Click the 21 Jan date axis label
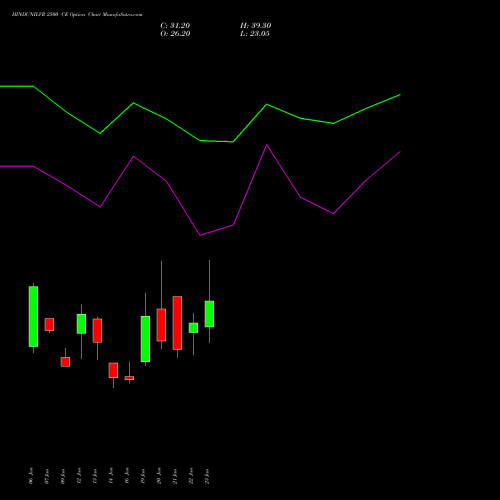This screenshot has height=500, width=500. pyautogui.click(x=175, y=476)
